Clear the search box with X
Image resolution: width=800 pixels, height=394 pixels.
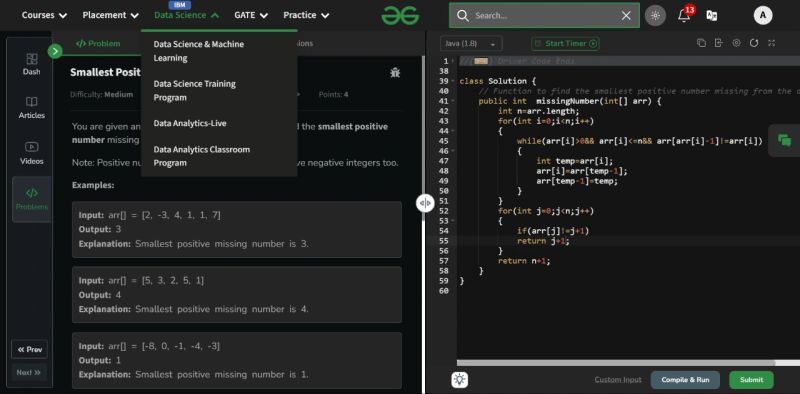(x=626, y=16)
